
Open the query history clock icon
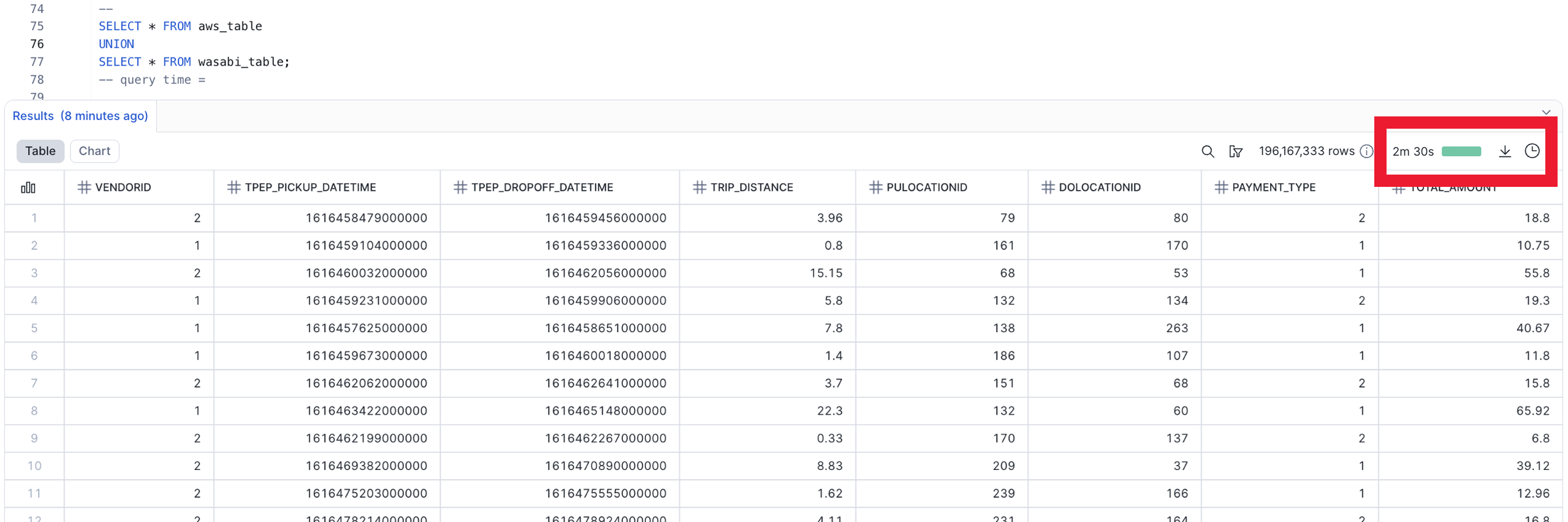point(1531,151)
